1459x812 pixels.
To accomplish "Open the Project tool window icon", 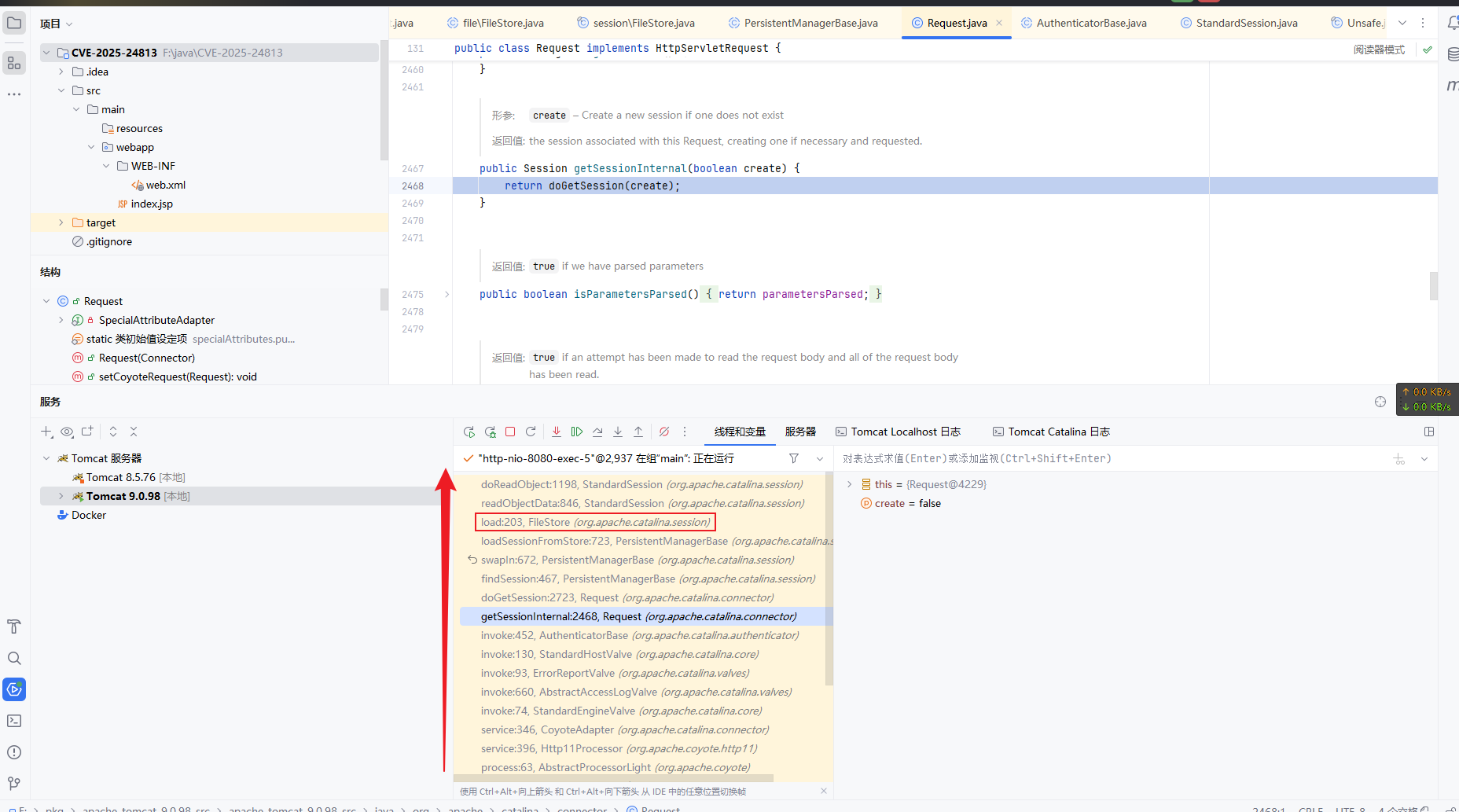I will (14, 23).
